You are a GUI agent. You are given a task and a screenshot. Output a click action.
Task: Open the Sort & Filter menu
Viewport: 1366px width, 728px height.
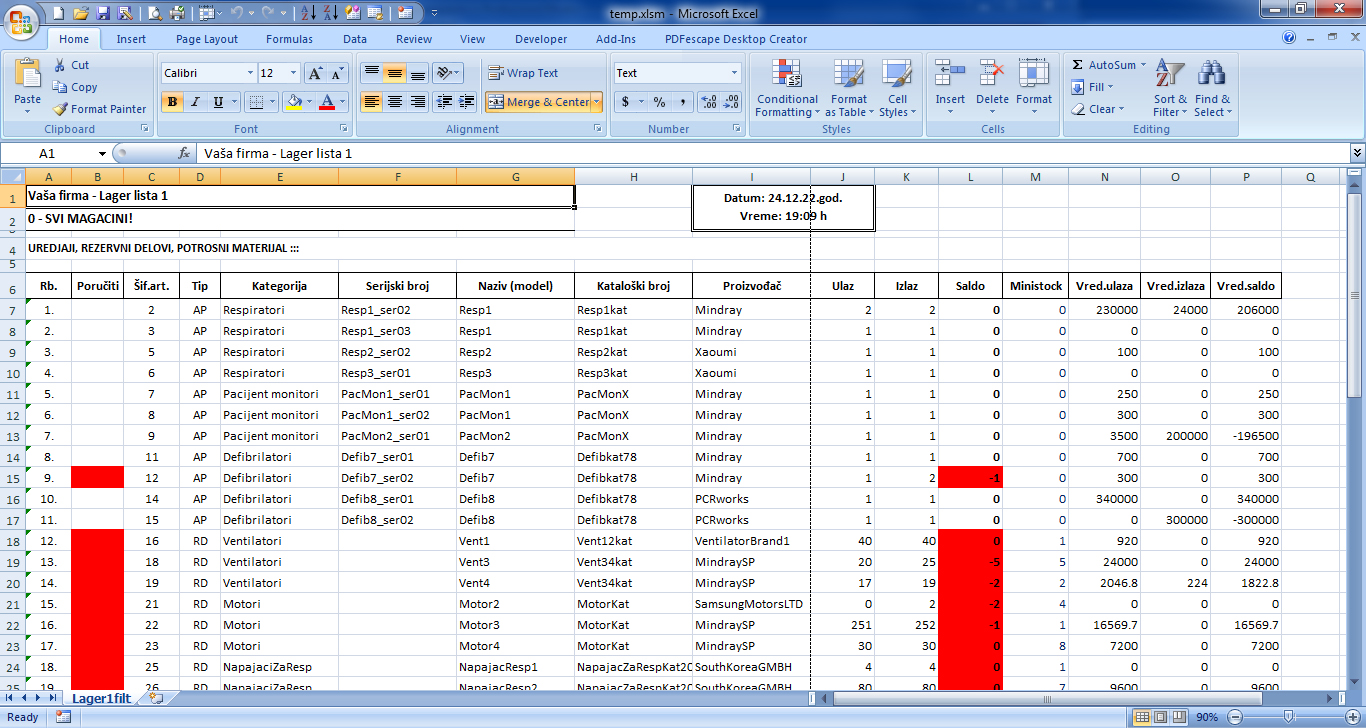[1170, 88]
